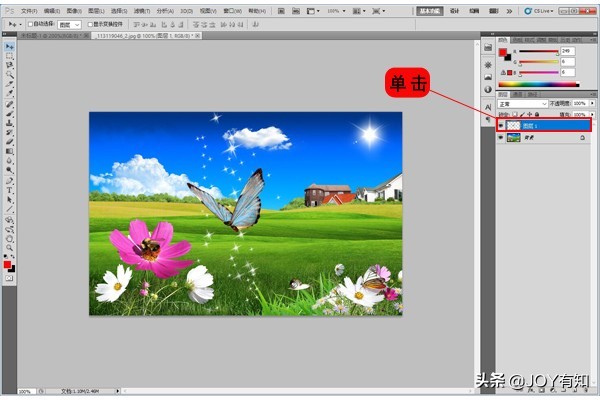
Task: Open the auto-select 图层 dropdown in options bar
Action: click(x=69, y=22)
